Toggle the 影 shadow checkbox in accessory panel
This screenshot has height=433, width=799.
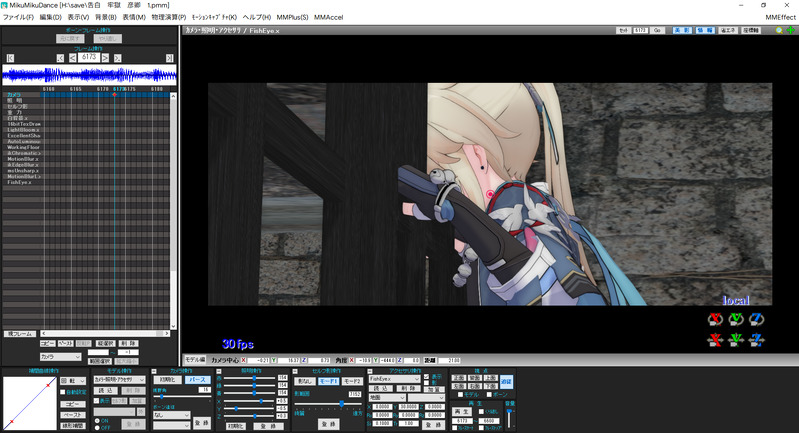point(427,383)
